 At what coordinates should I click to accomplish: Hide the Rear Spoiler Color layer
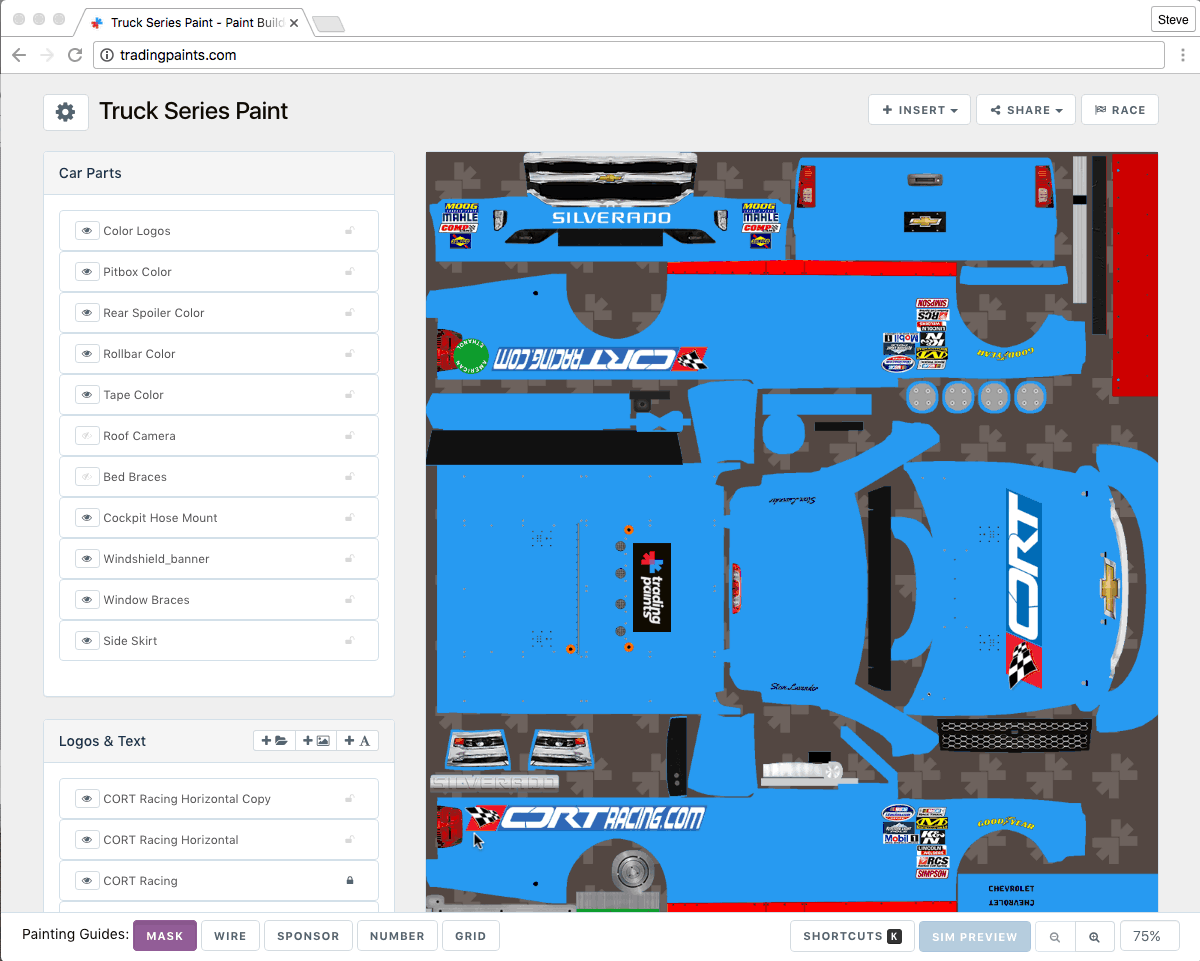(87, 313)
